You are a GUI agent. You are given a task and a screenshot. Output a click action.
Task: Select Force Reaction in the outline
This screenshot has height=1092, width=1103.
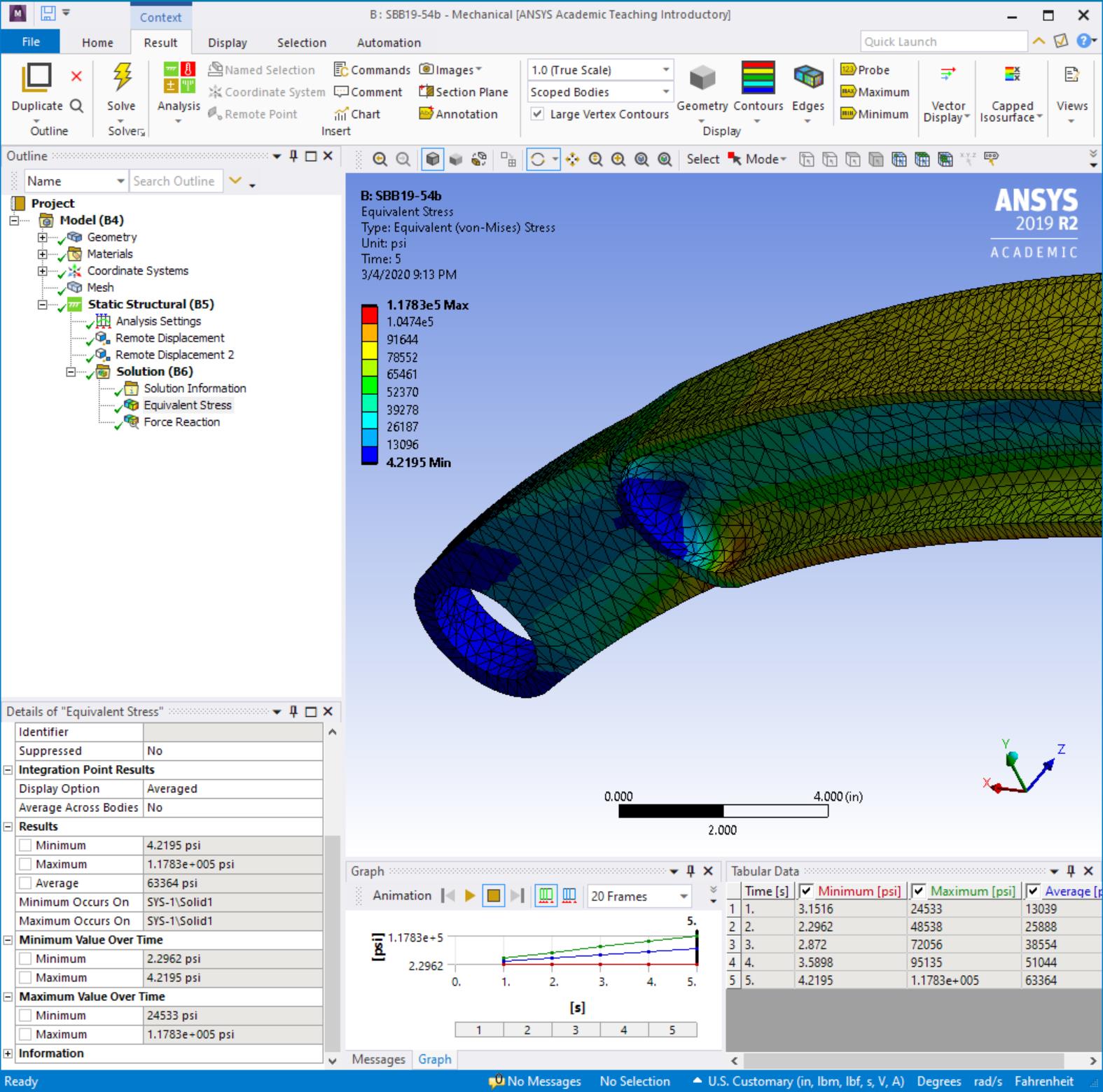pos(181,422)
